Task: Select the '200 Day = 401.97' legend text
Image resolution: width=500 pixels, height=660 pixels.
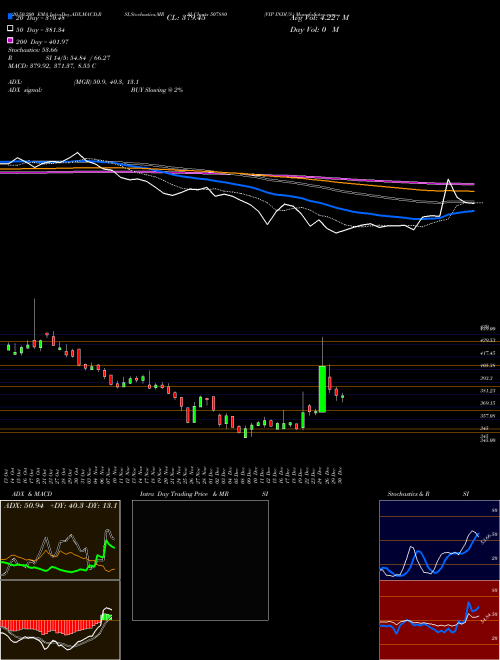Action: coord(43,42)
